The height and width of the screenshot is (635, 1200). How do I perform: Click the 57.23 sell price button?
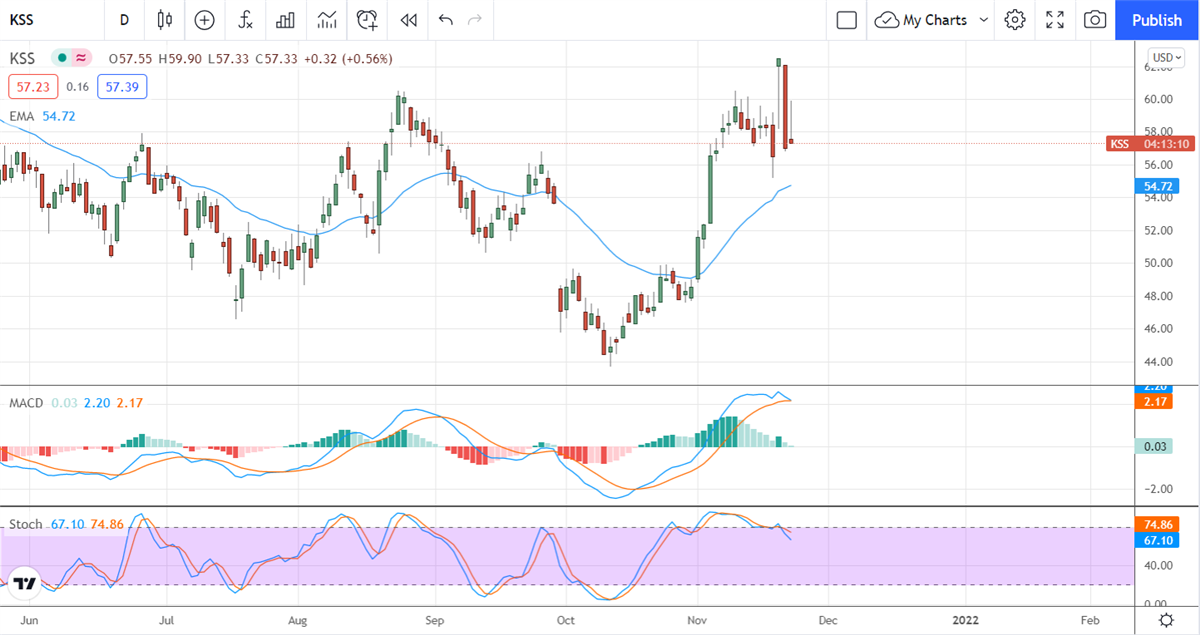[x=33, y=87]
